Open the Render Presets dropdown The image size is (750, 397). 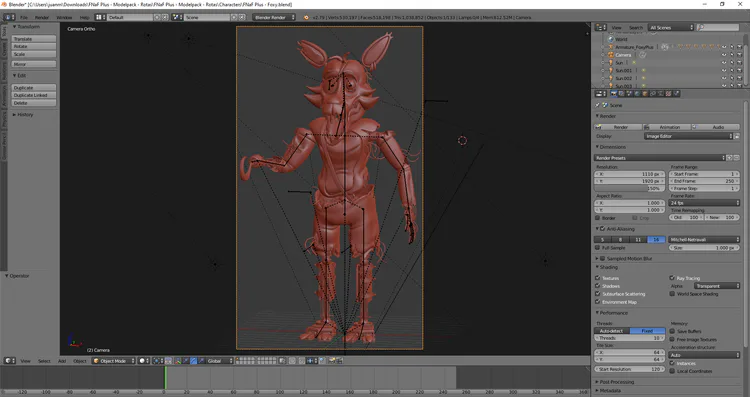coord(660,158)
